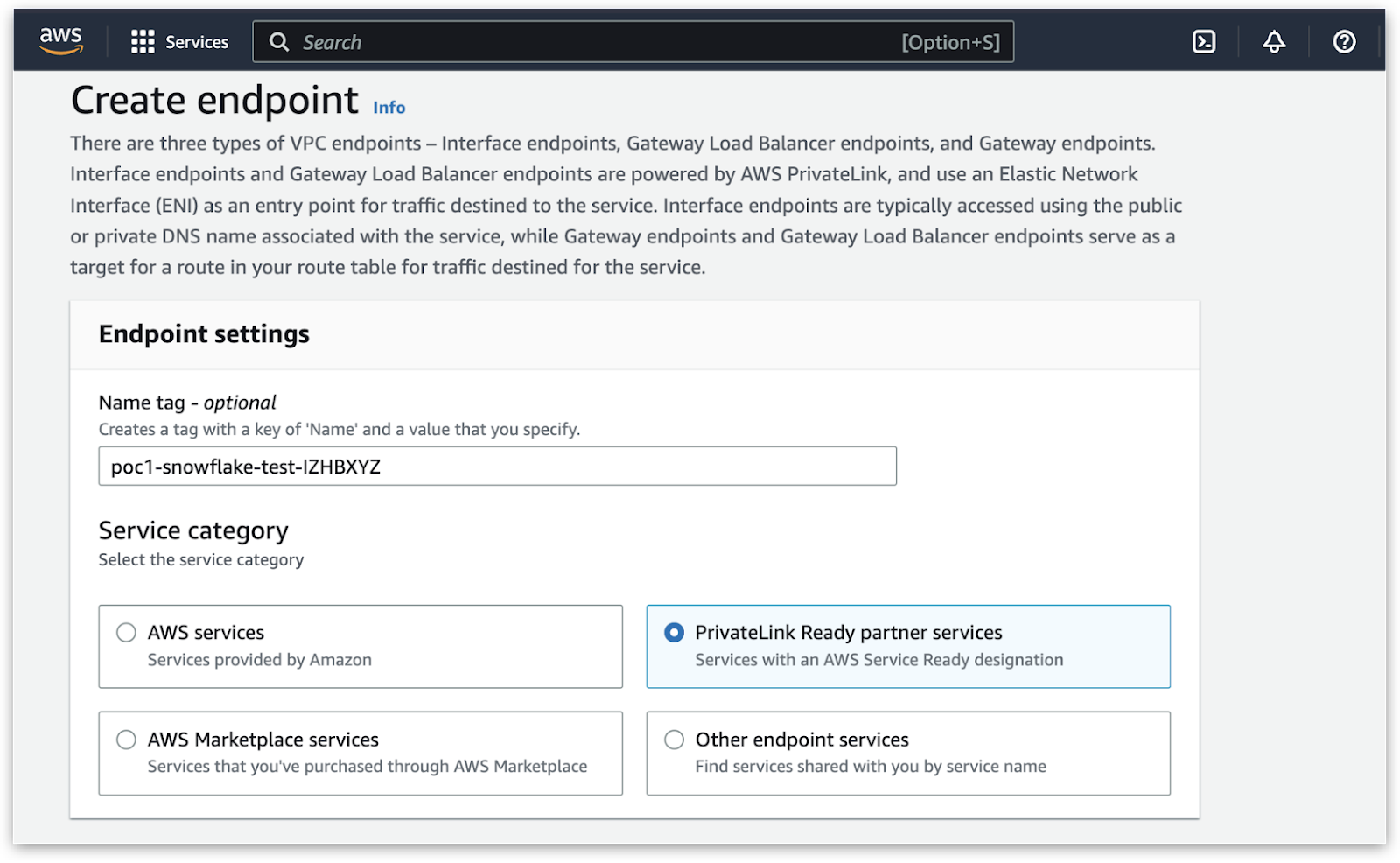This screenshot has width=1400, height=863.
Task: Open the help question mark icon
Action: coord(1344,42)
